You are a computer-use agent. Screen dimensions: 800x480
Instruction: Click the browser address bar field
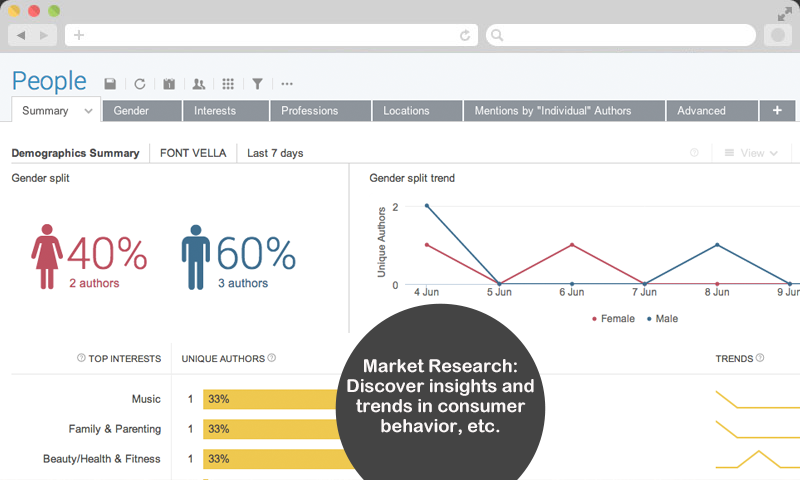pos(271,35)
